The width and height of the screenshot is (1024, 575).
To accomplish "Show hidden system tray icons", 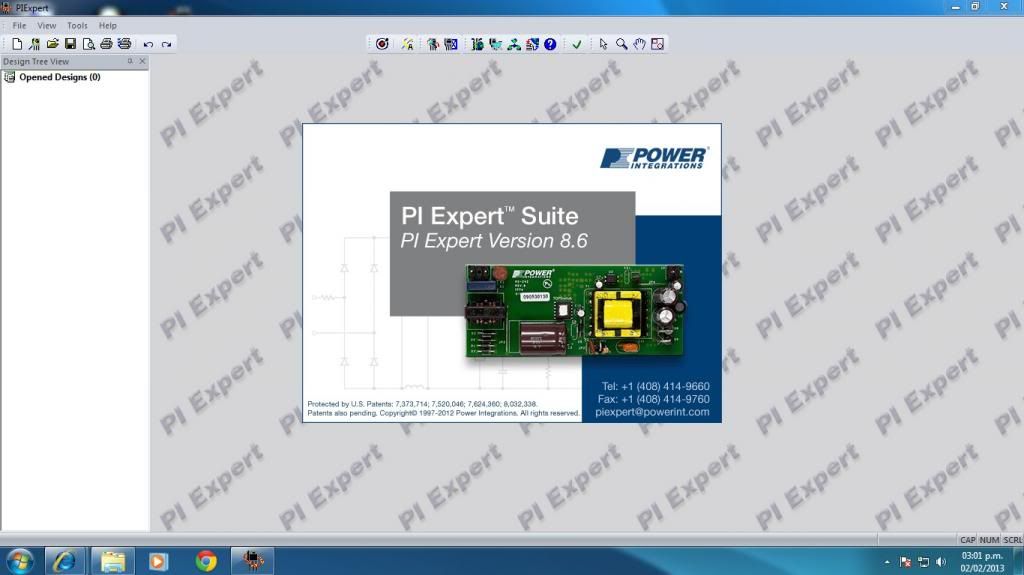I will click(887, 562).
